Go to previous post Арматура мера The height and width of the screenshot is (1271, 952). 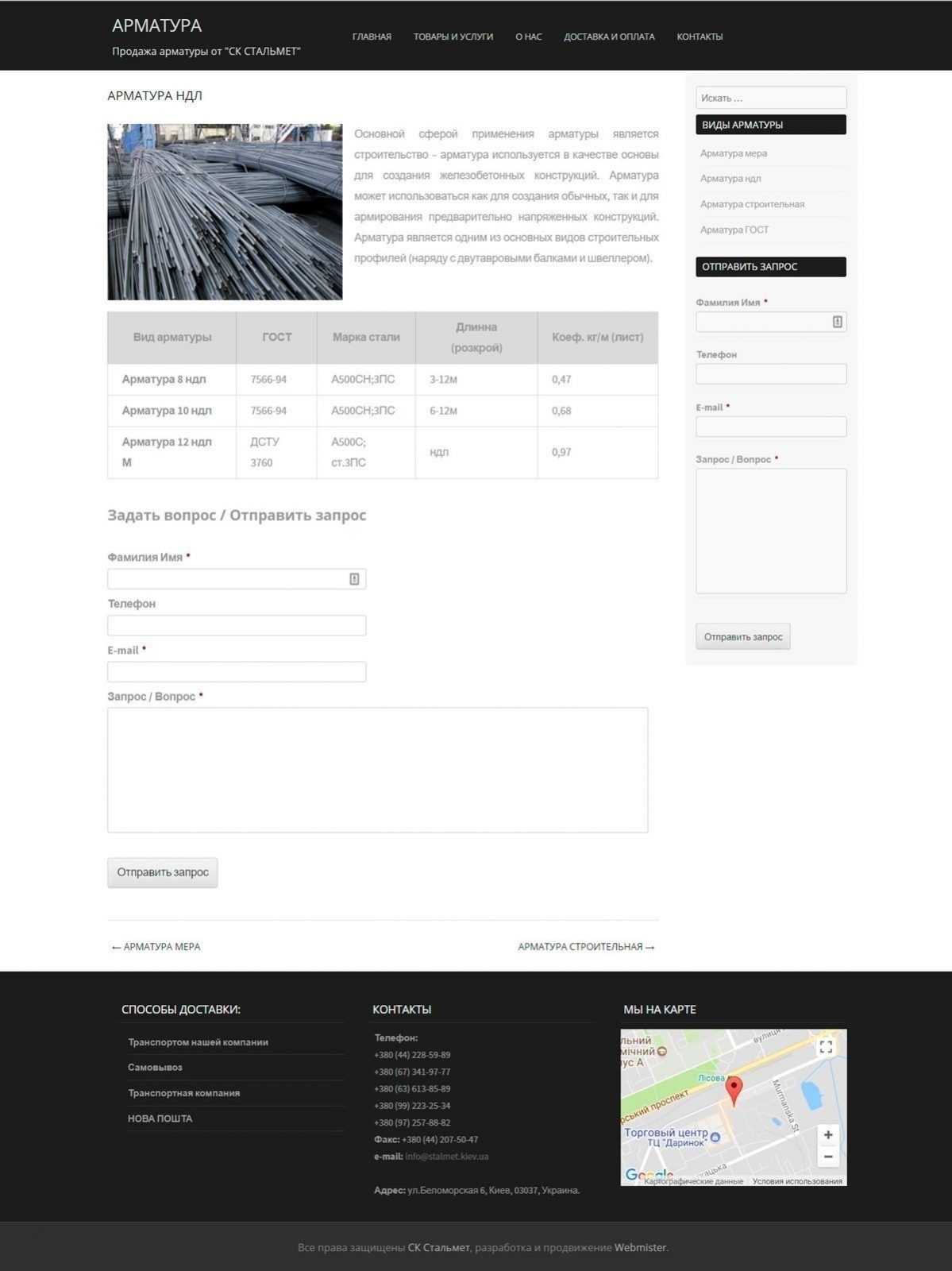click(156, 947)
